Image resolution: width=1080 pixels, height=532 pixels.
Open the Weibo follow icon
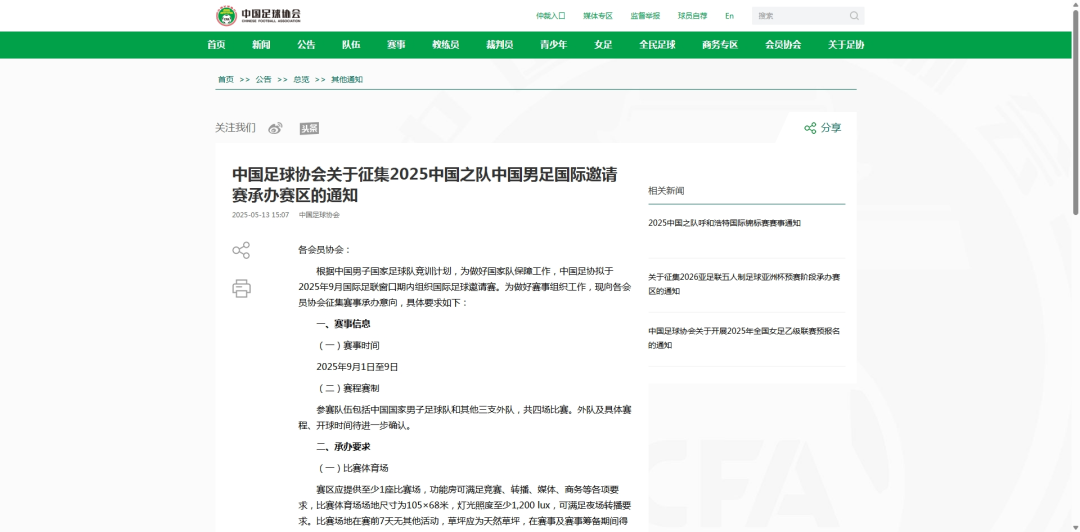pos(276,128)
